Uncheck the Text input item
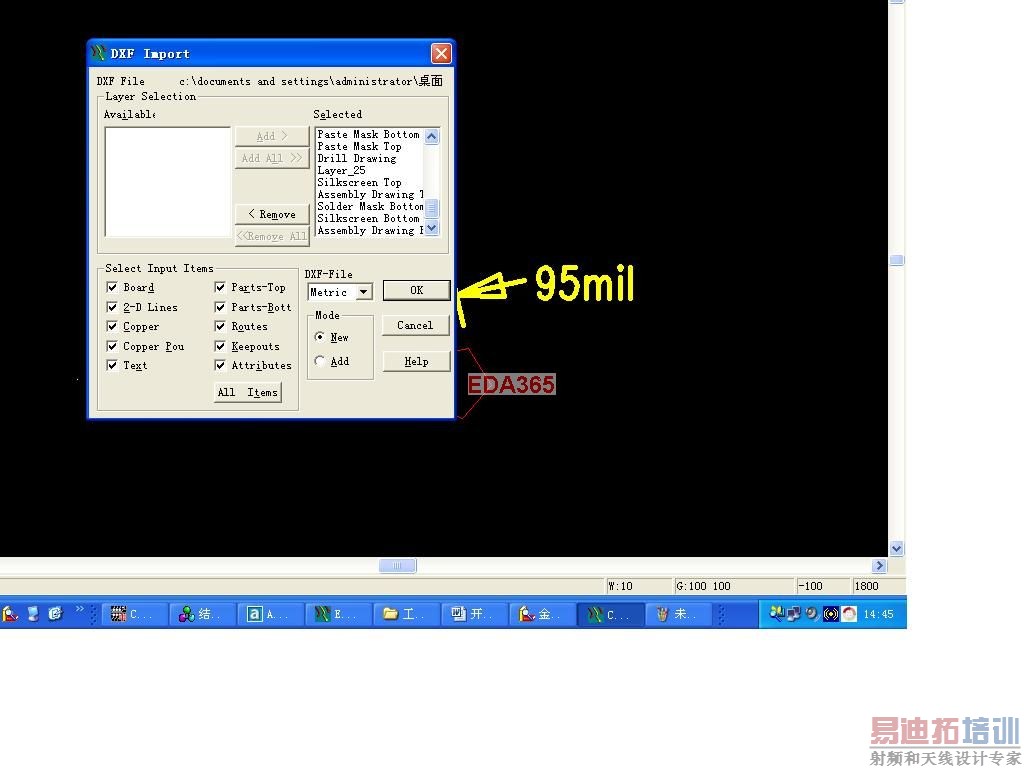 [112, 365]
